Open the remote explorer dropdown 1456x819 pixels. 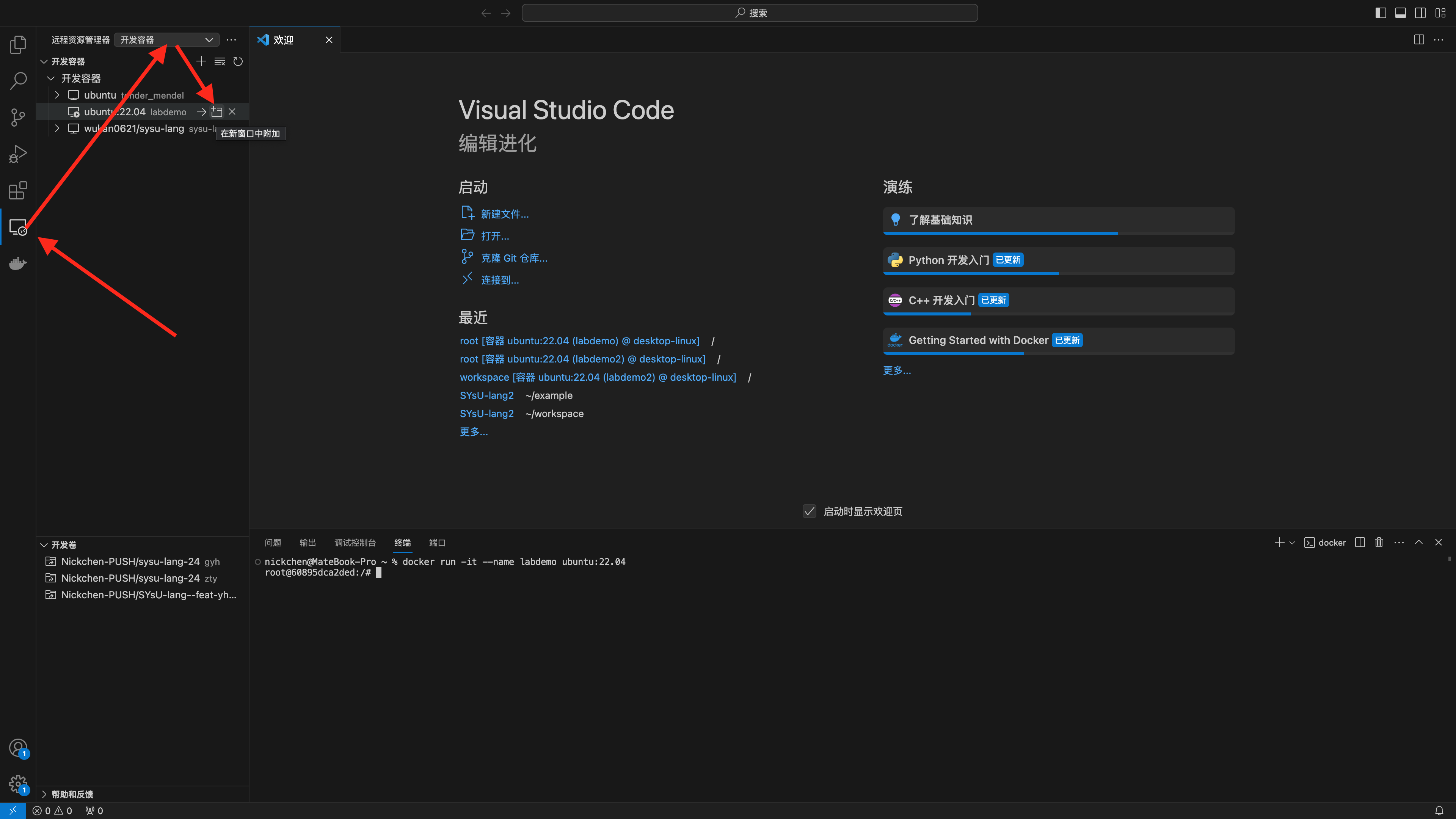pos(167,39)
